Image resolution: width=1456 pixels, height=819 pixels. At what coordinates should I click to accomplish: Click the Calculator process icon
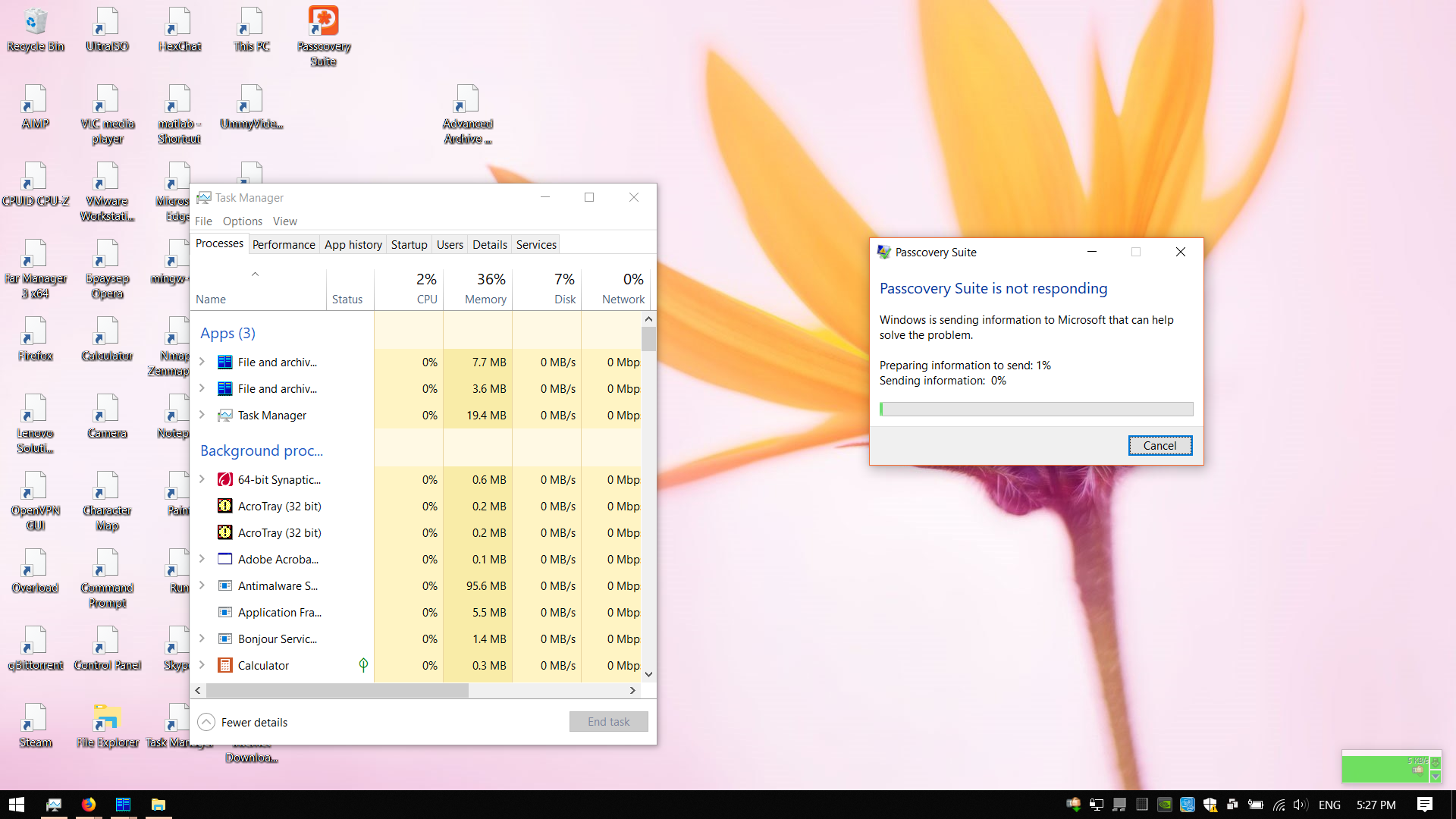(224, 665)
